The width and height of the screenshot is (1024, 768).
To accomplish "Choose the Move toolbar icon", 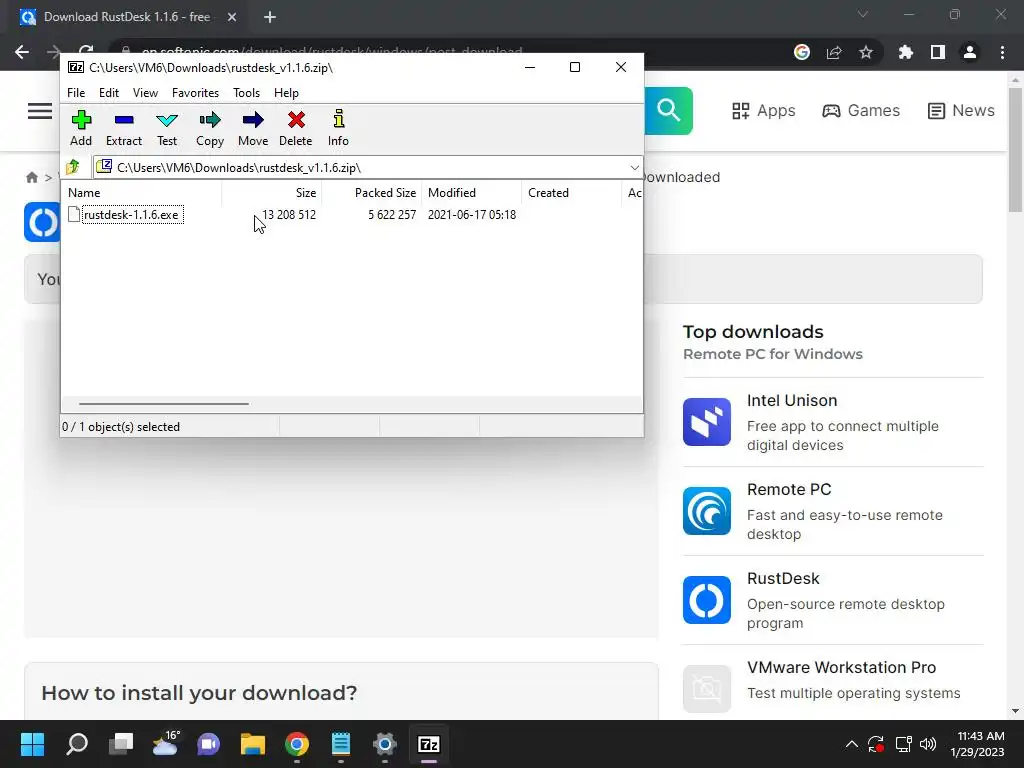I will [x=253, y=128].
